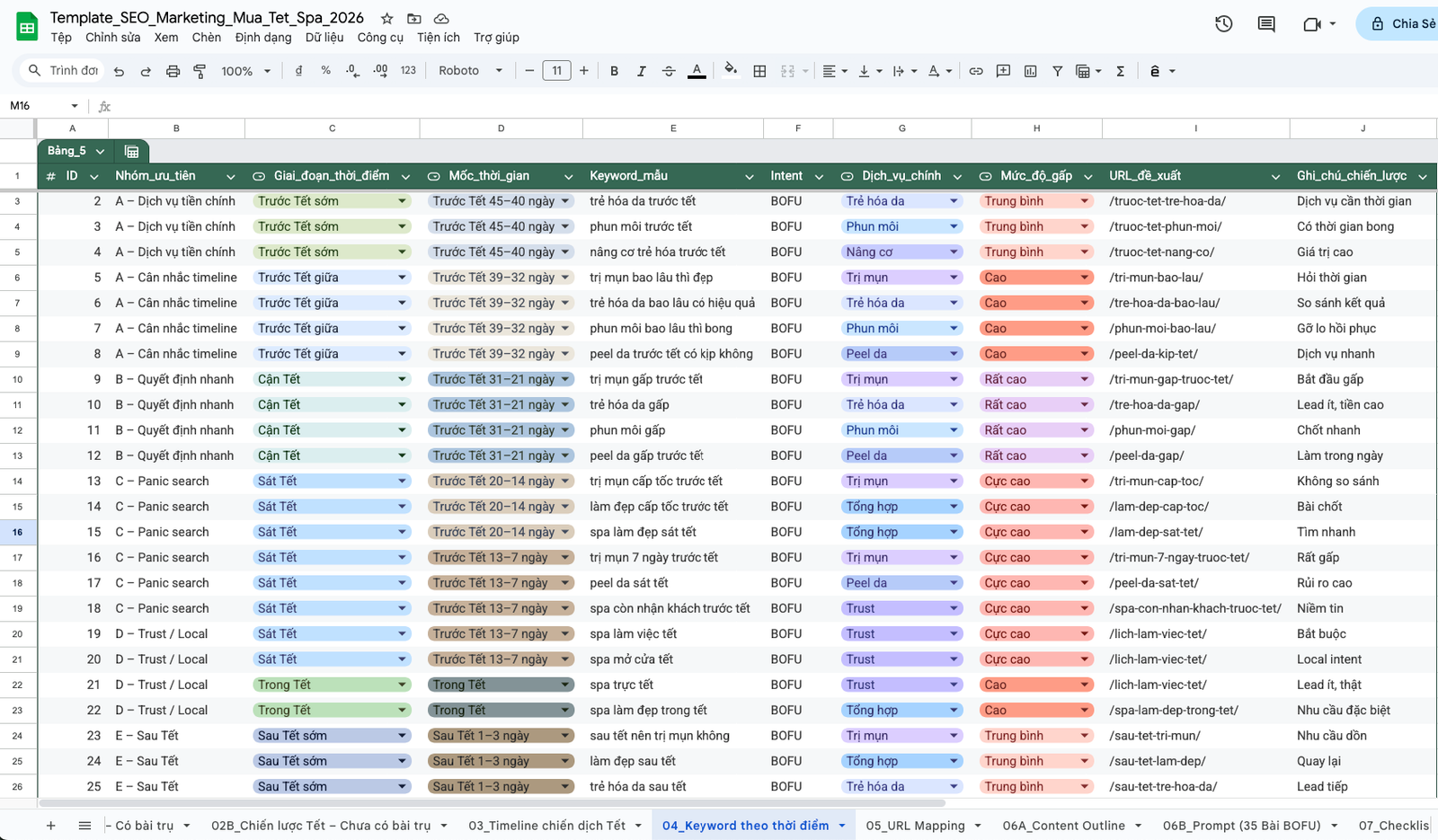Toggle bold formatting

(x=615, y=71)
